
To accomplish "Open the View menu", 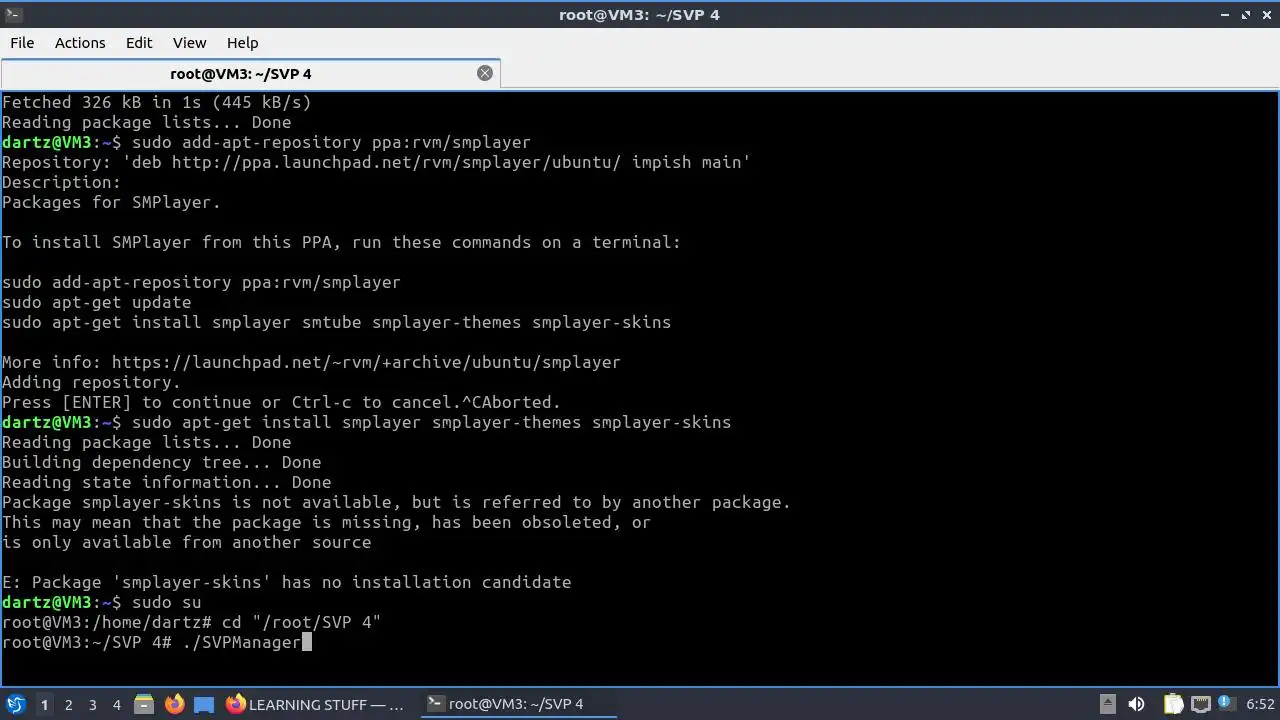I will coord(189,43).
